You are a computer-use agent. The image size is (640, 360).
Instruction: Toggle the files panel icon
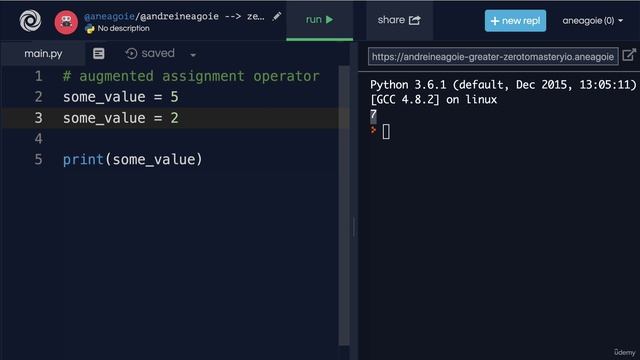[98, 53]
